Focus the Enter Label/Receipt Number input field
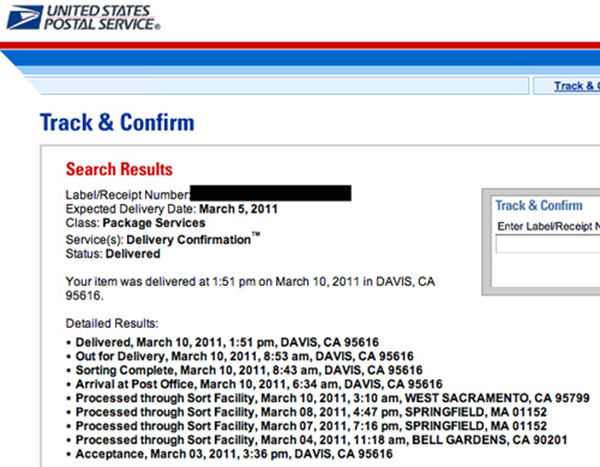The image size is (600, 467). point(548,244)
